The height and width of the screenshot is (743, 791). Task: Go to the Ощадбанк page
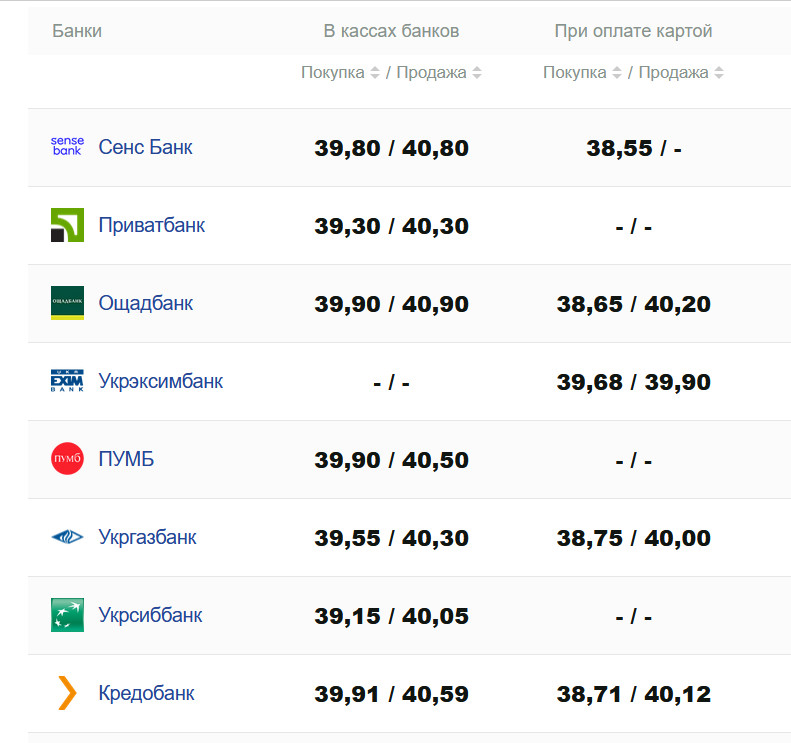point(146,303)
